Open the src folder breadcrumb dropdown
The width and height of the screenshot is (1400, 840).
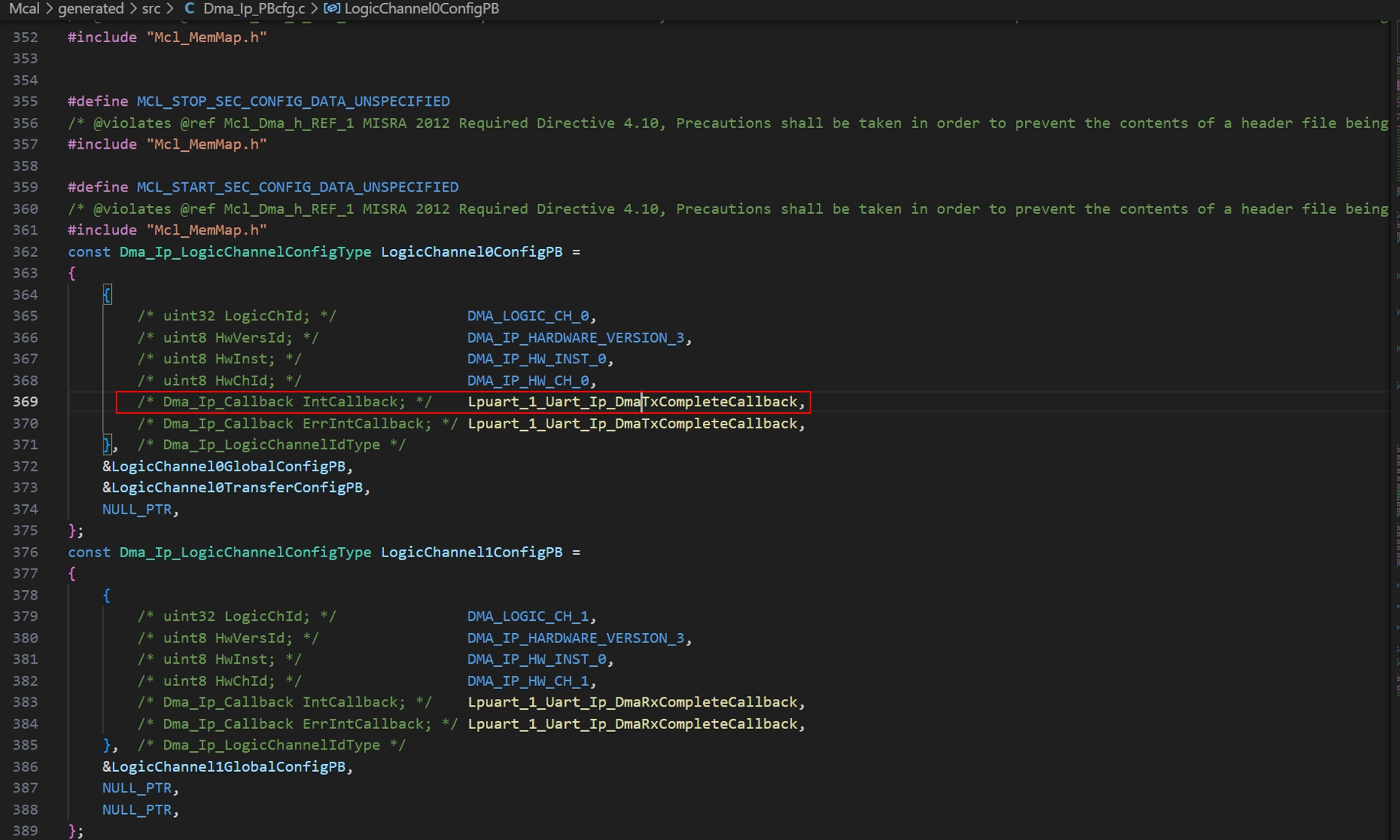click(x=150, y=8)
